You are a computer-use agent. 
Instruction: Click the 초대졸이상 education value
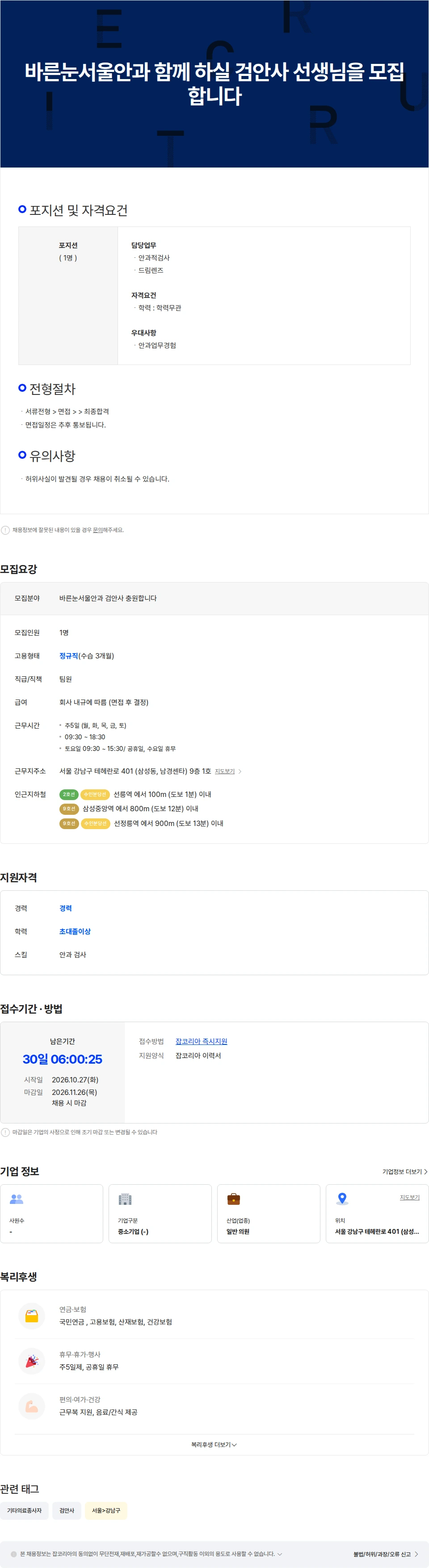coord(75,931)
